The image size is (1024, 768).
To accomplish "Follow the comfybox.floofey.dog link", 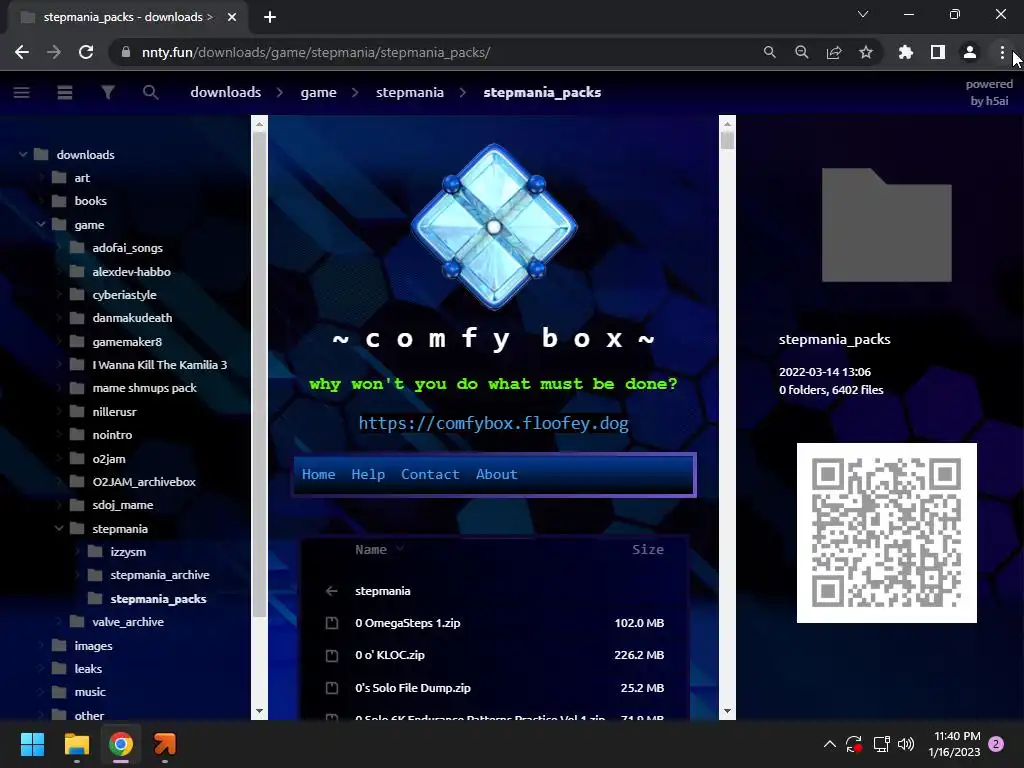I will pos(494,423).
